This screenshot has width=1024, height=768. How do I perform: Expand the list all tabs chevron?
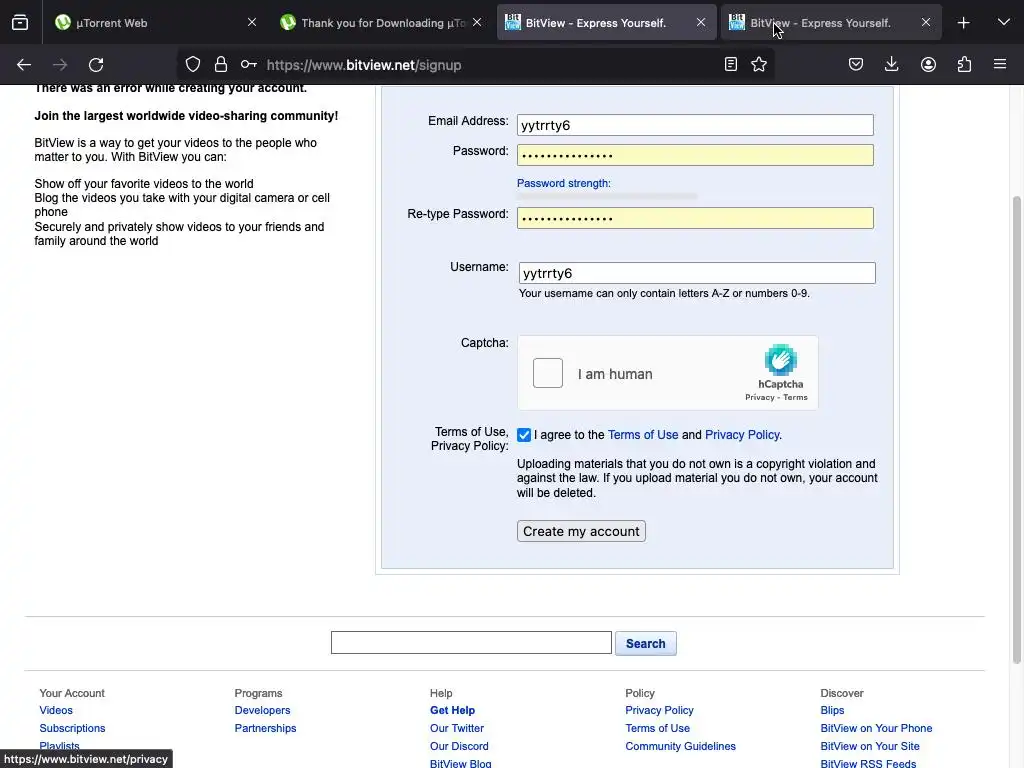coord(1004,23)
